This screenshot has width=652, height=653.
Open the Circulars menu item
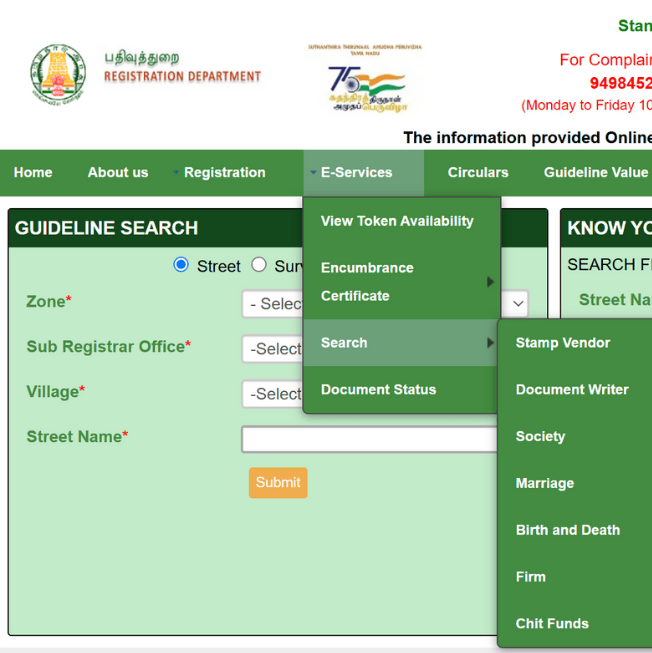[x=478, y=172]
